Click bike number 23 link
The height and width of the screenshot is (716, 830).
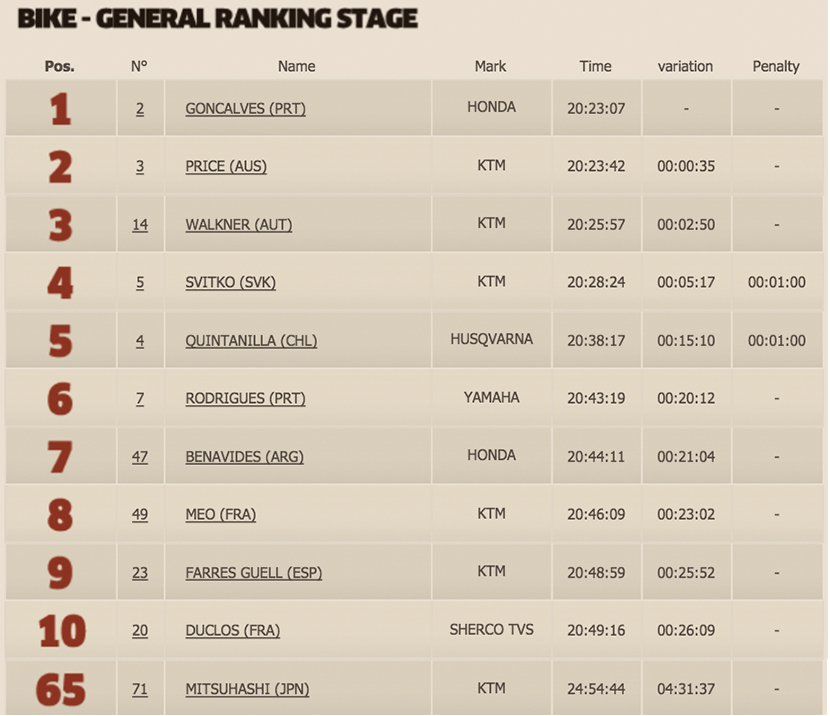[140, 573]
